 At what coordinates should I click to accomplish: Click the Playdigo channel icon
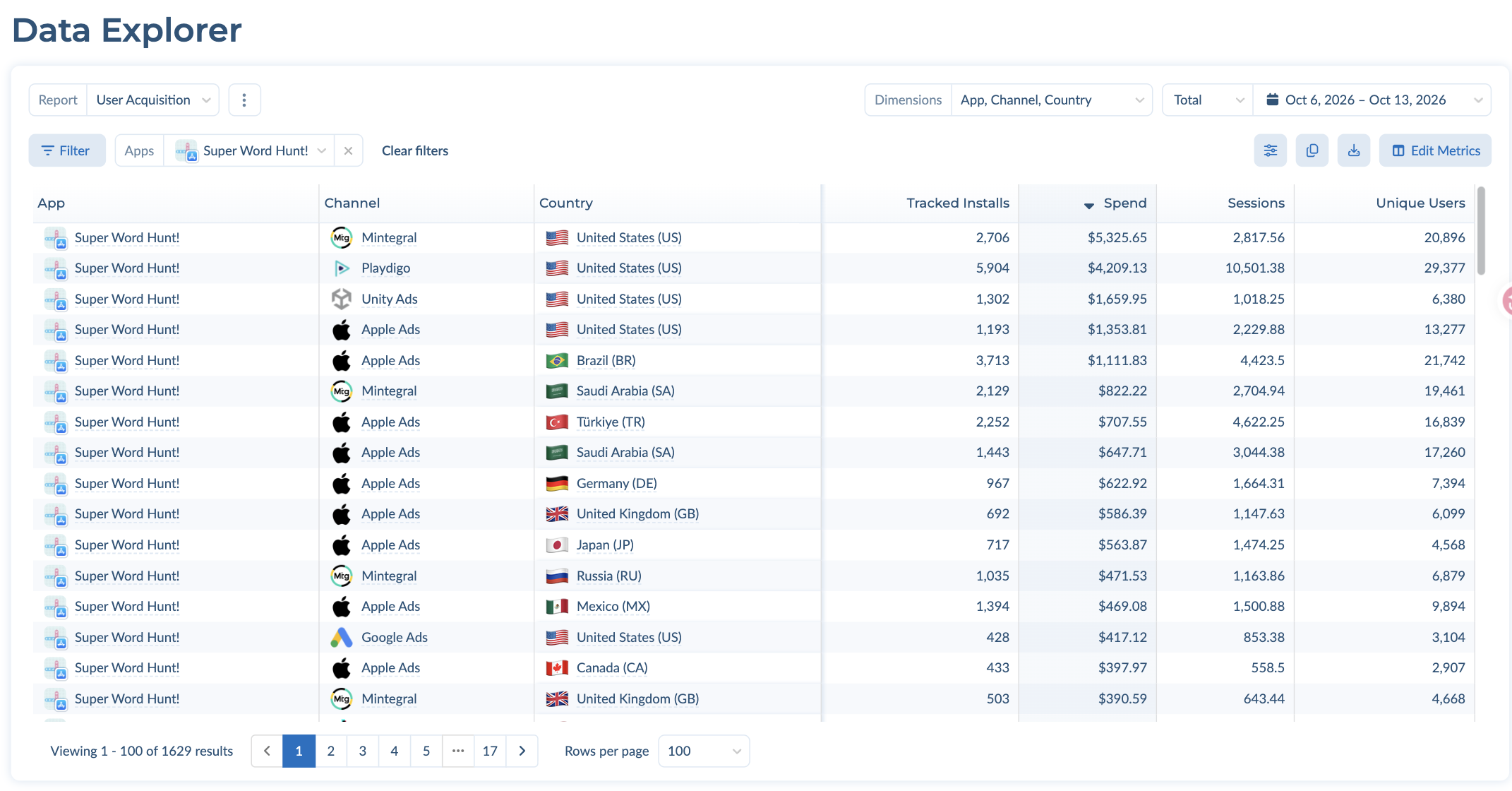click(342, 268)
